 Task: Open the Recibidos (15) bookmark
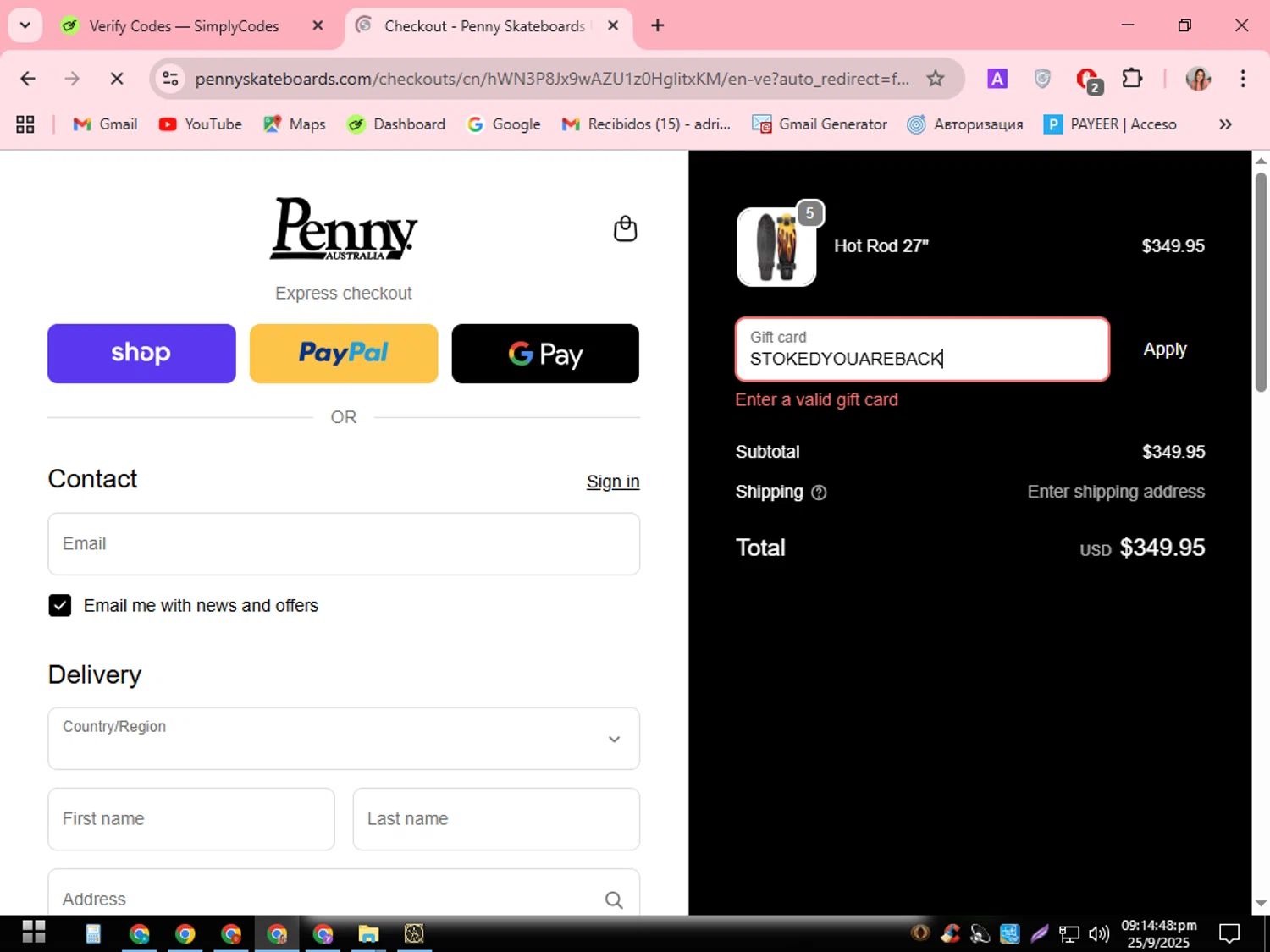(x=646, y=124)
